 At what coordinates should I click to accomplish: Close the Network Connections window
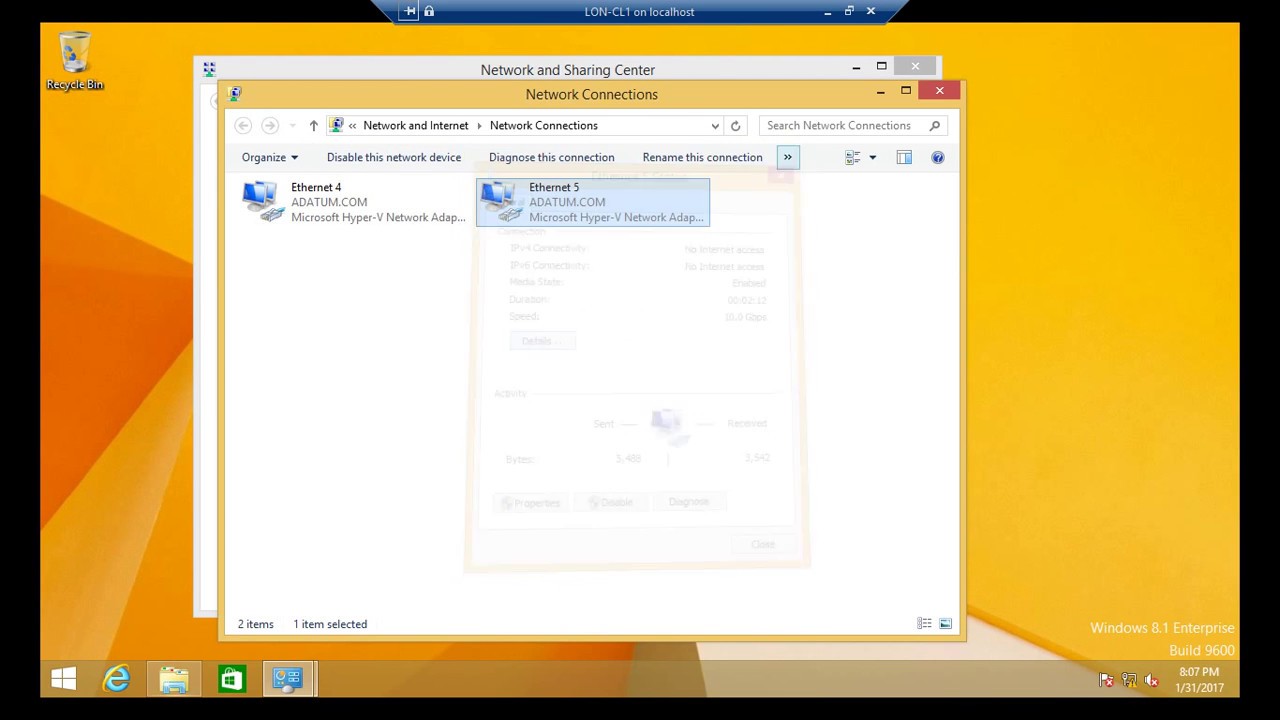[x=940, y=91]
